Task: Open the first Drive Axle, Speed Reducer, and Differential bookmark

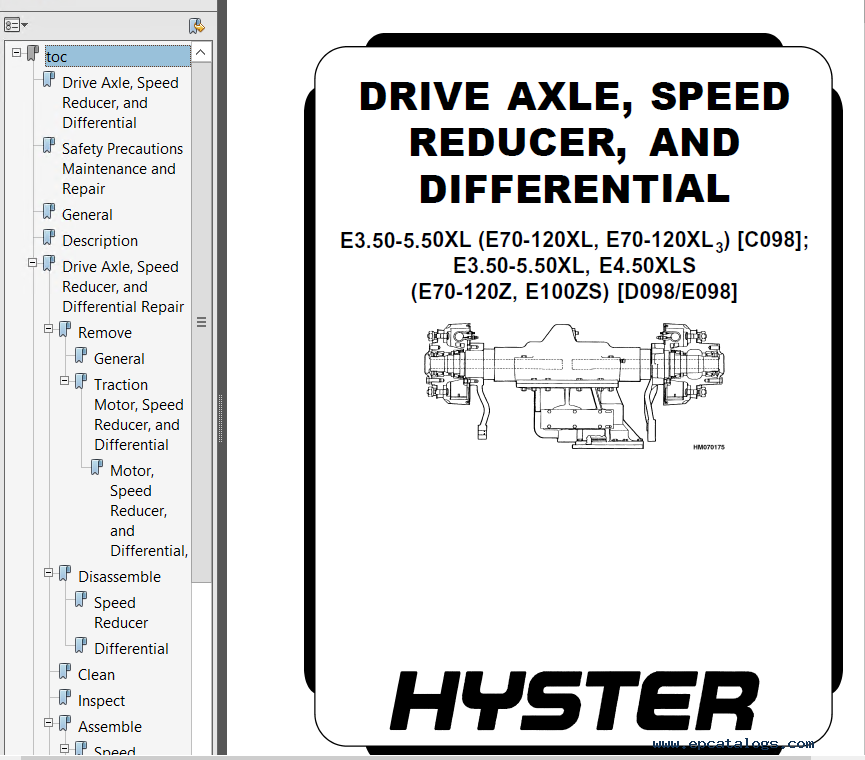Action: 120,103
